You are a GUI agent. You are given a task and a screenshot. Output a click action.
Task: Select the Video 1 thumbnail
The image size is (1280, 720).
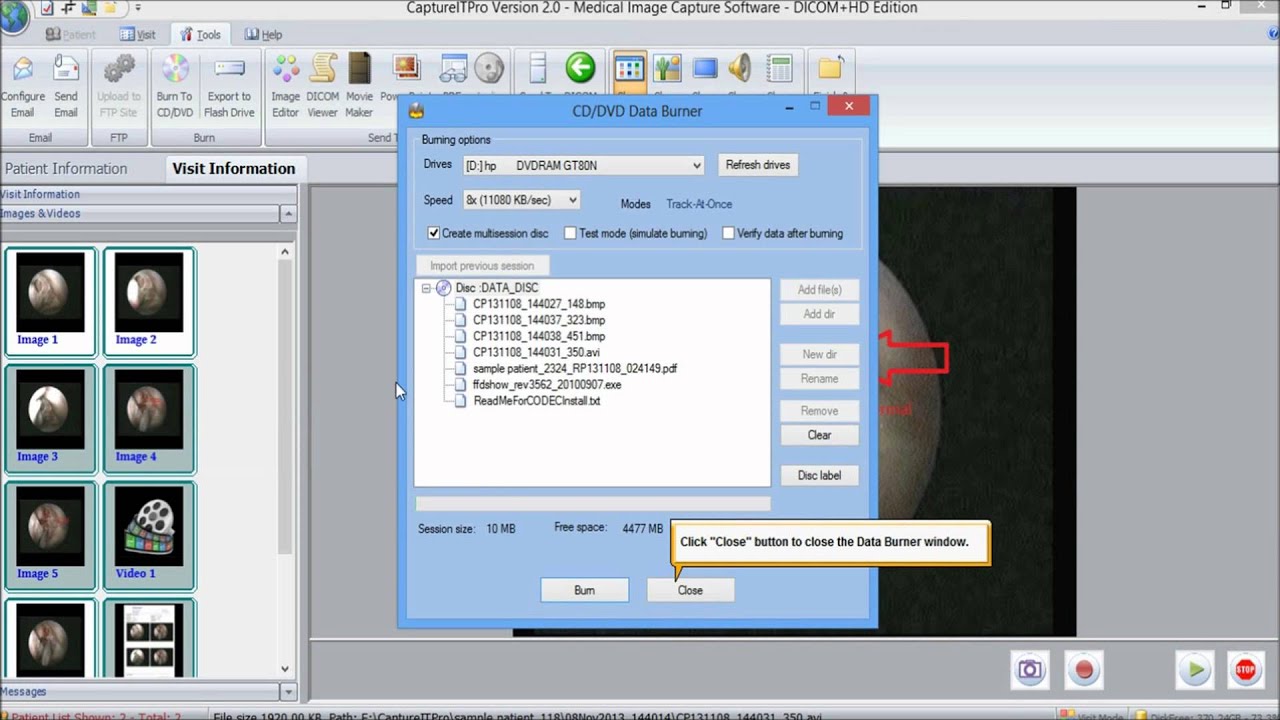pyautogui.click(x=149, y=534)
